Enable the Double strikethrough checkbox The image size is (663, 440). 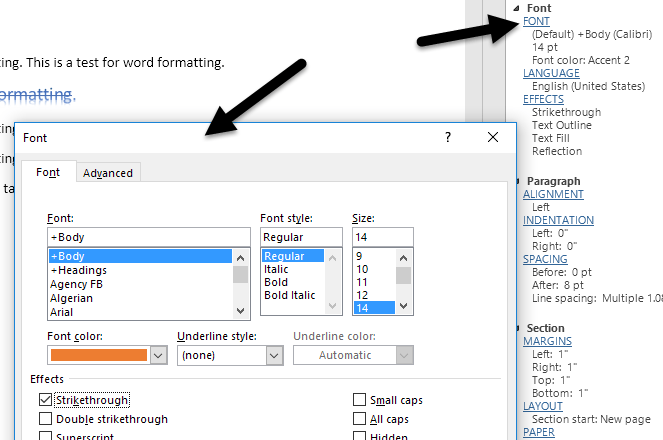(x=45, y=419)
